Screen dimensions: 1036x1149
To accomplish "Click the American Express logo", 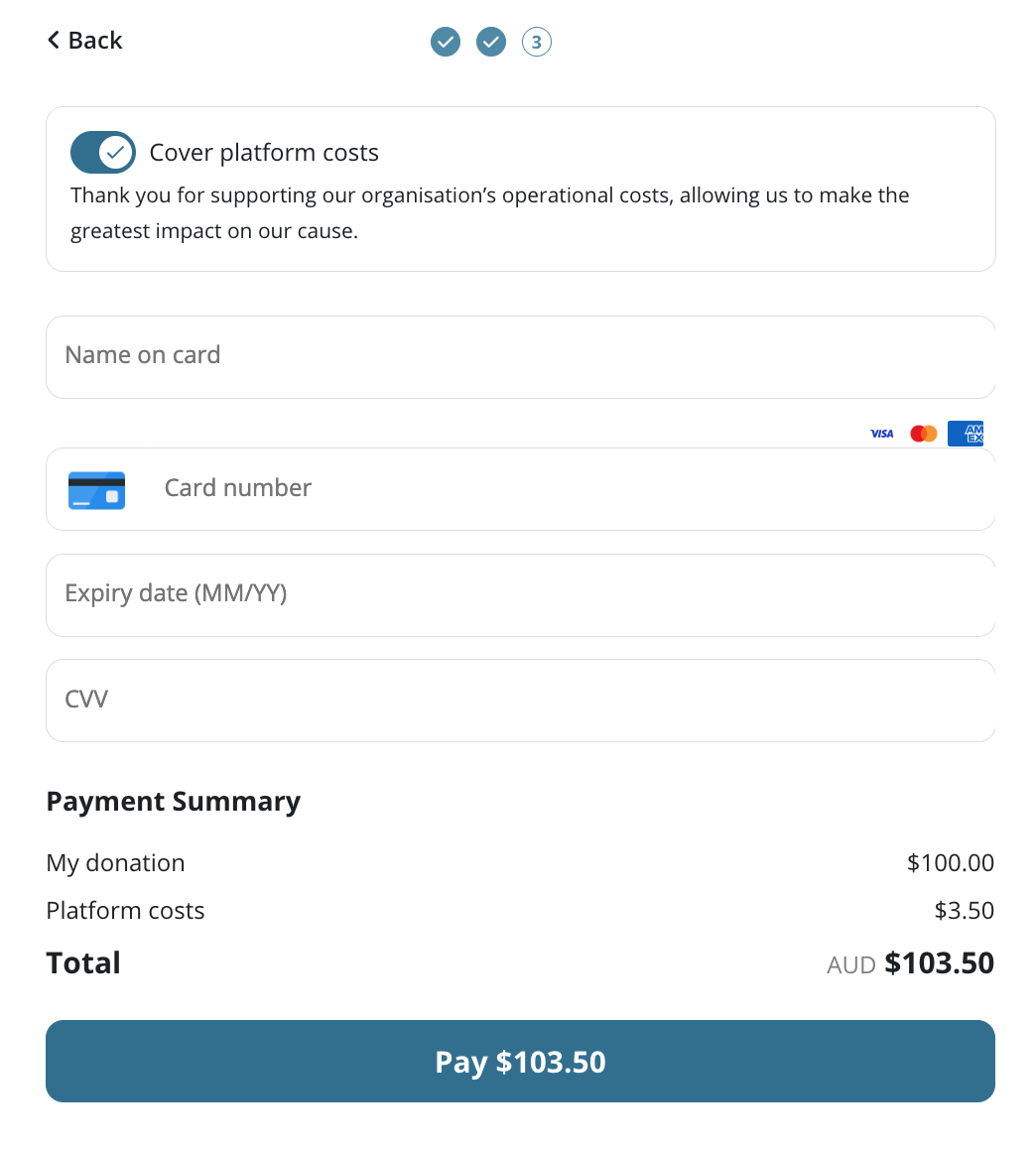I will [965, 434].
